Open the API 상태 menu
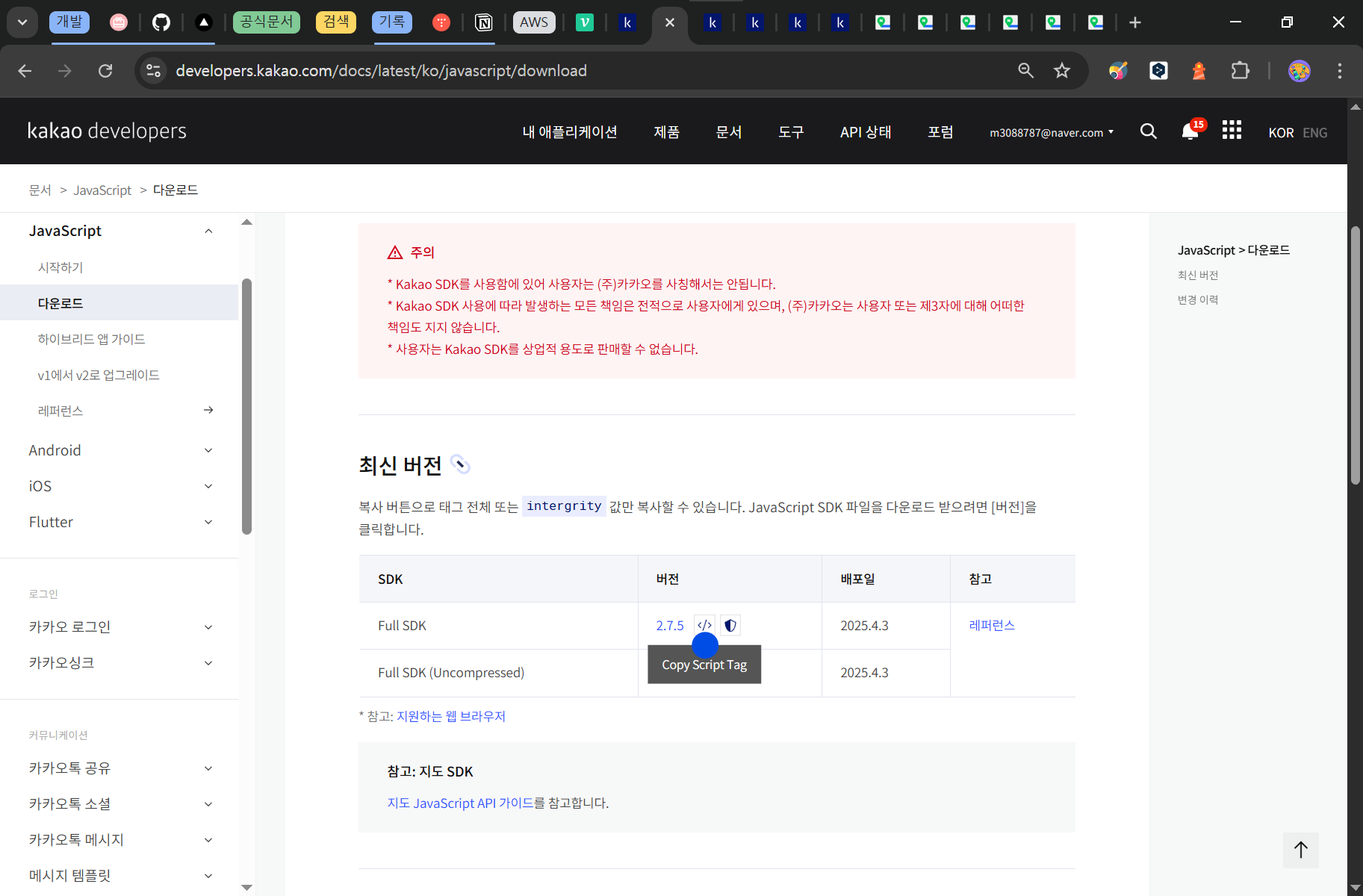This screenshot has width=1363, height=896. click(x=866, y=132)
